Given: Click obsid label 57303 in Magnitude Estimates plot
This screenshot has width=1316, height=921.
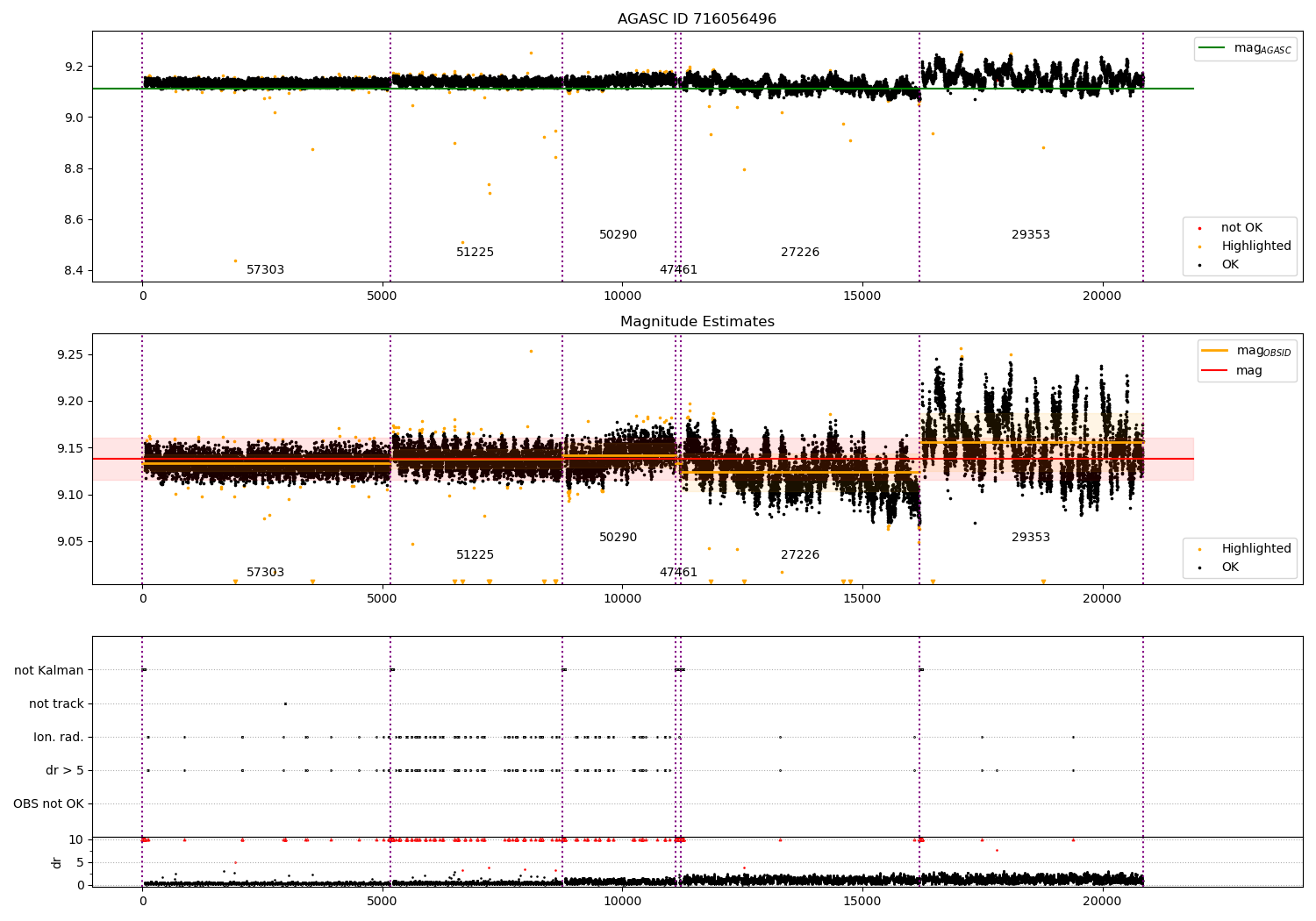Looking at the screenshot, I should pos(265,573).
